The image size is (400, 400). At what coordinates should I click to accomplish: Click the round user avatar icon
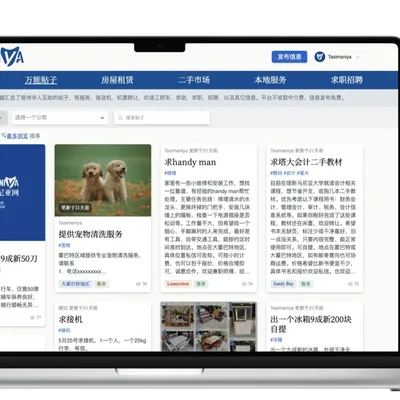click(x=320, y=57)
